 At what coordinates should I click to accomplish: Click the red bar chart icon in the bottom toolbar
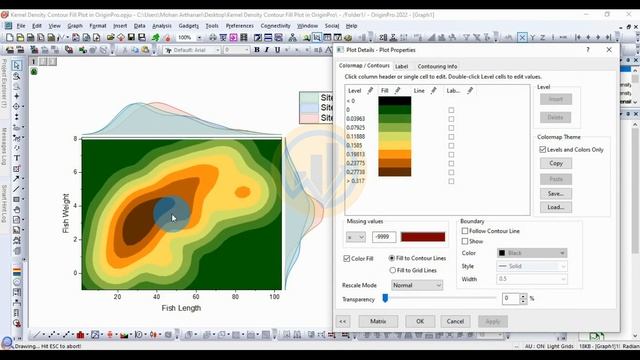(x=80, y=335)
